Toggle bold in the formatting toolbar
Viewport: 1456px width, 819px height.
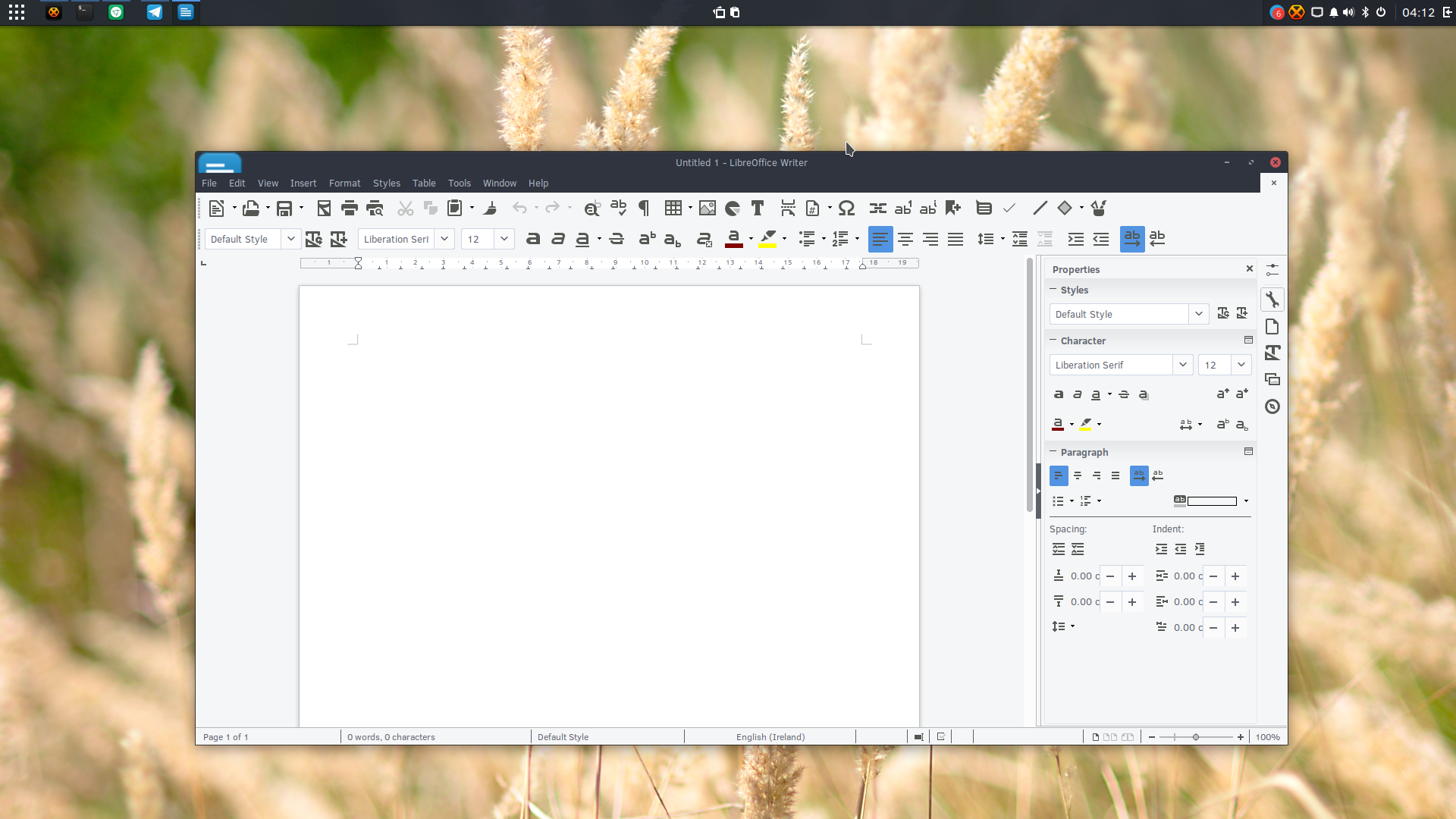point(533,239)
